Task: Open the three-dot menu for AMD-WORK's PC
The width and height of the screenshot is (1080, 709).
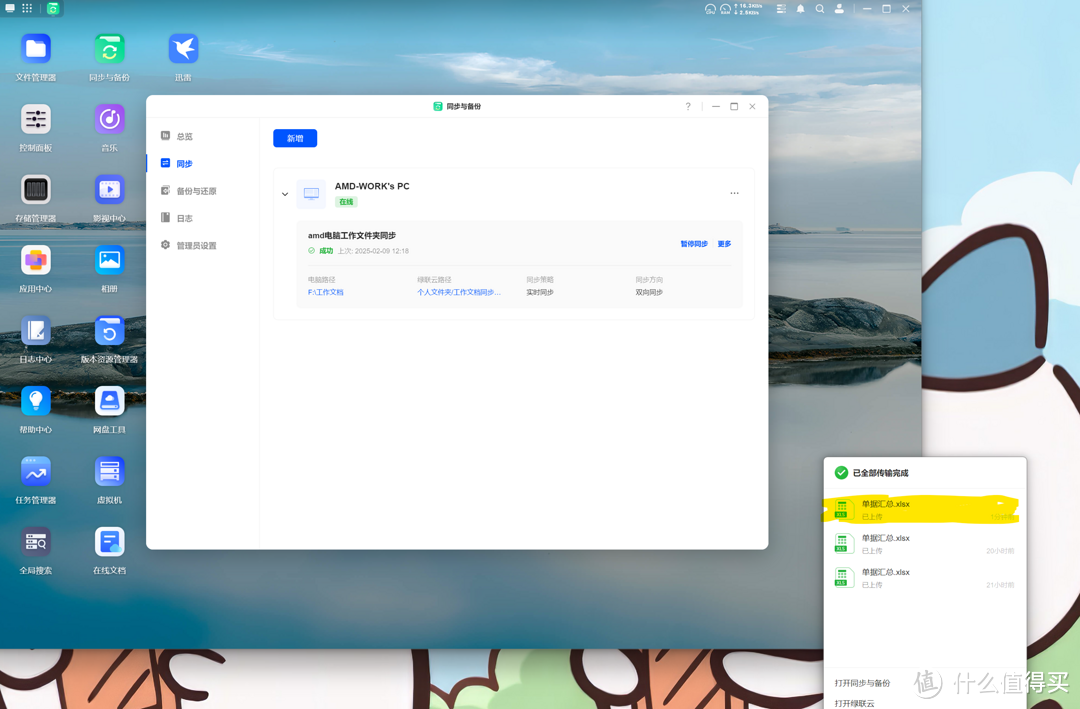Action: click(x=734, y=194)
